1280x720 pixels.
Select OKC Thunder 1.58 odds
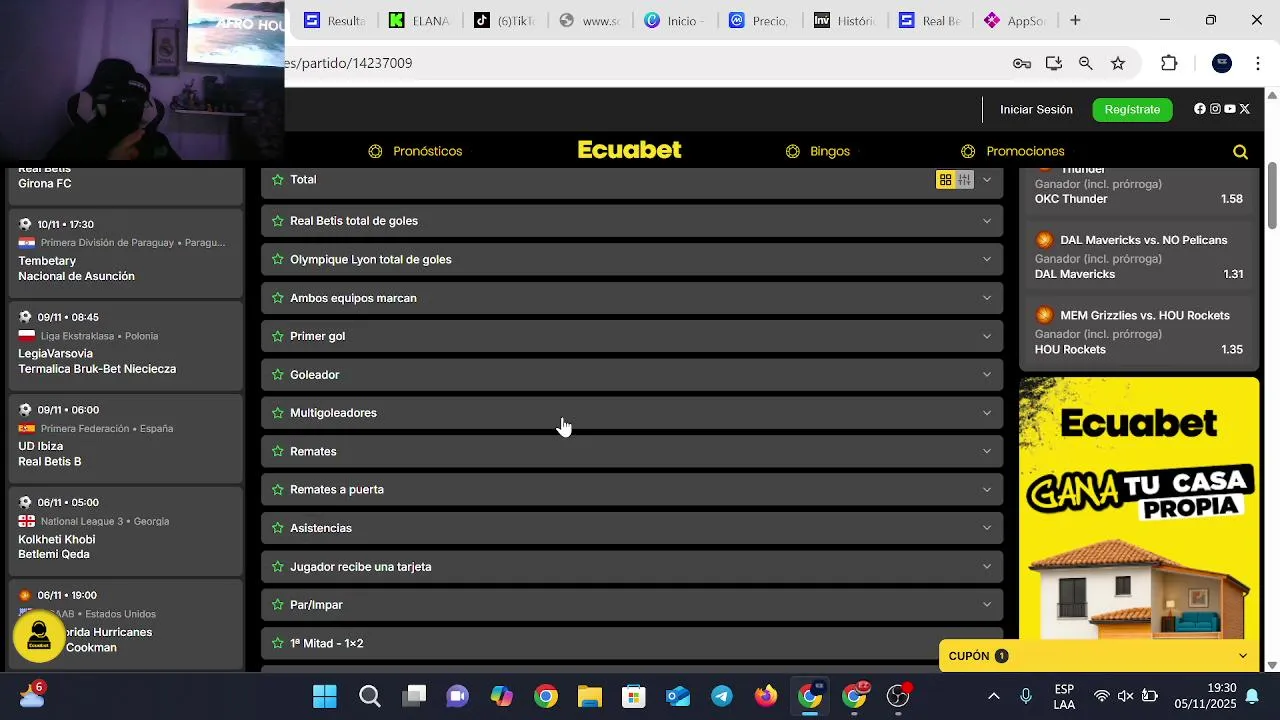[1139, 199]
